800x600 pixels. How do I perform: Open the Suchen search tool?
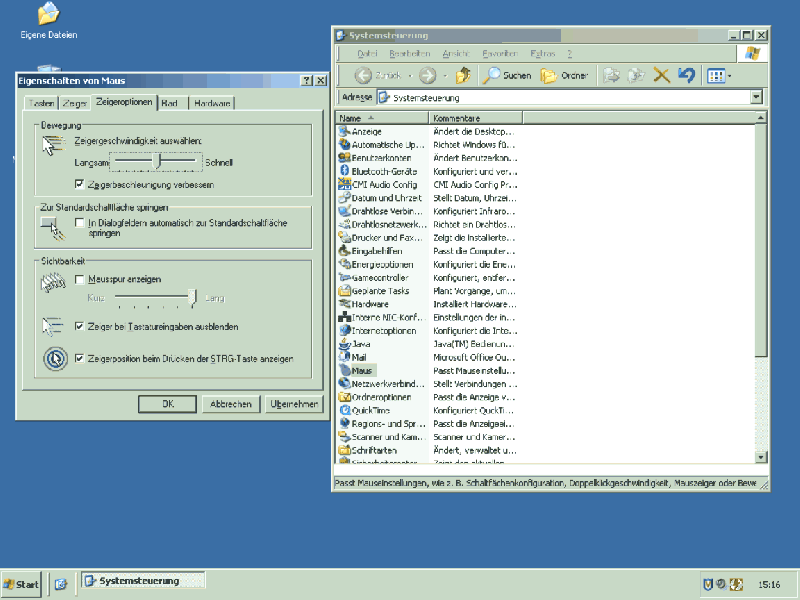point(507,76)
